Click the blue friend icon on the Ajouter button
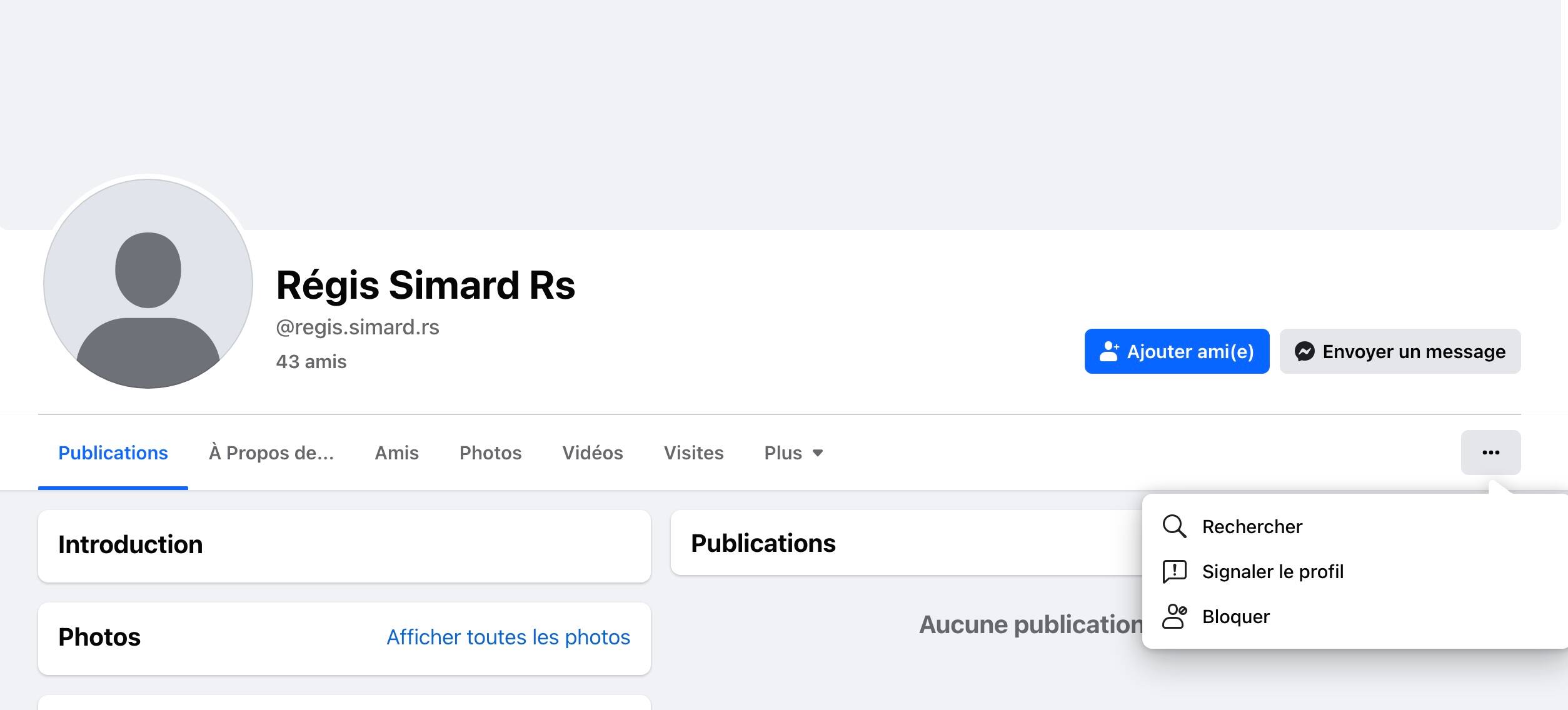The height and width of the screenshot is (710, 1568). 1110,351
